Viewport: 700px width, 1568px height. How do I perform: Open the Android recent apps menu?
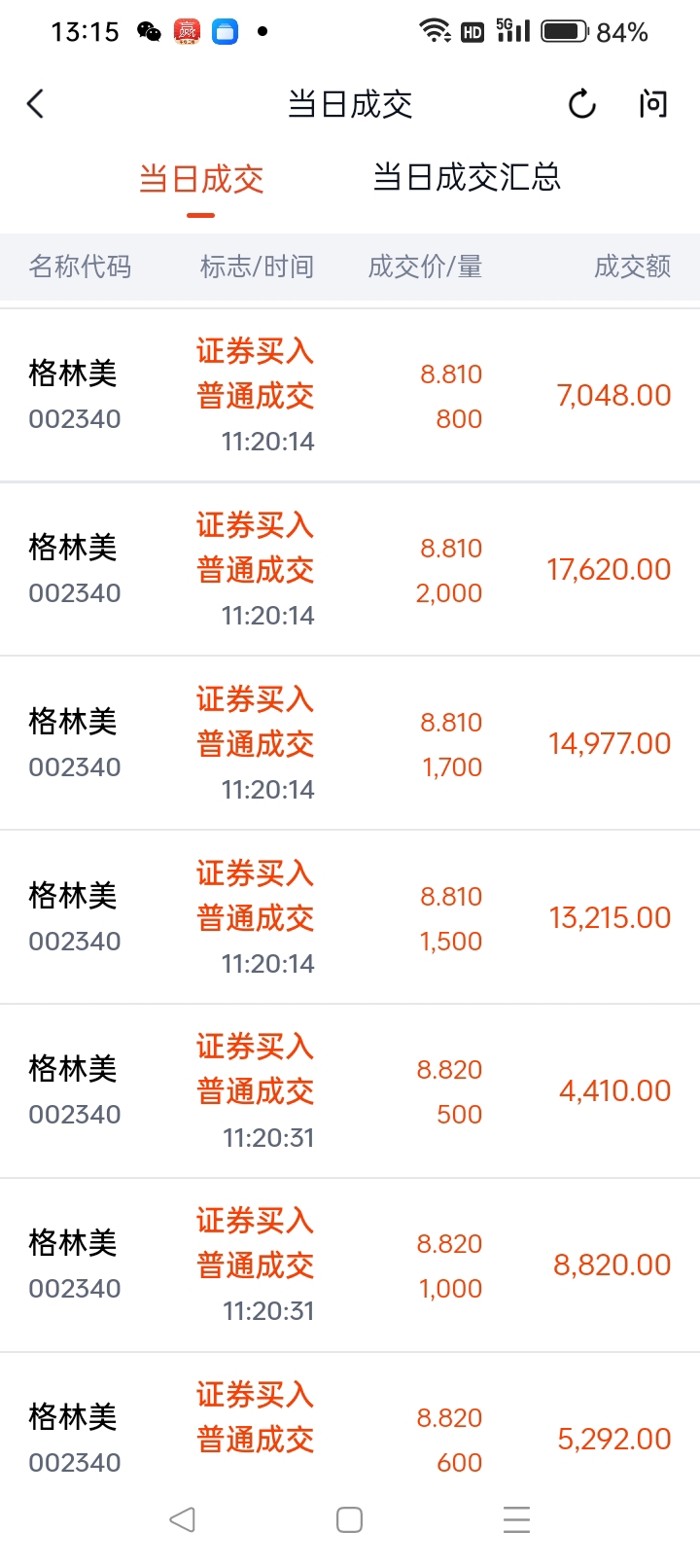tap(516, 1519)
